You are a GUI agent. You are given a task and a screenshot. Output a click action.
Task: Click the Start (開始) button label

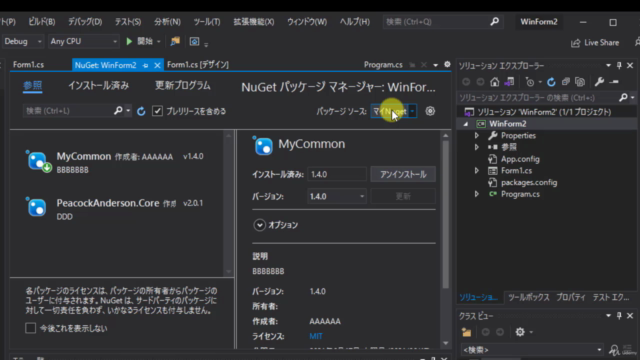click(145, 41)
